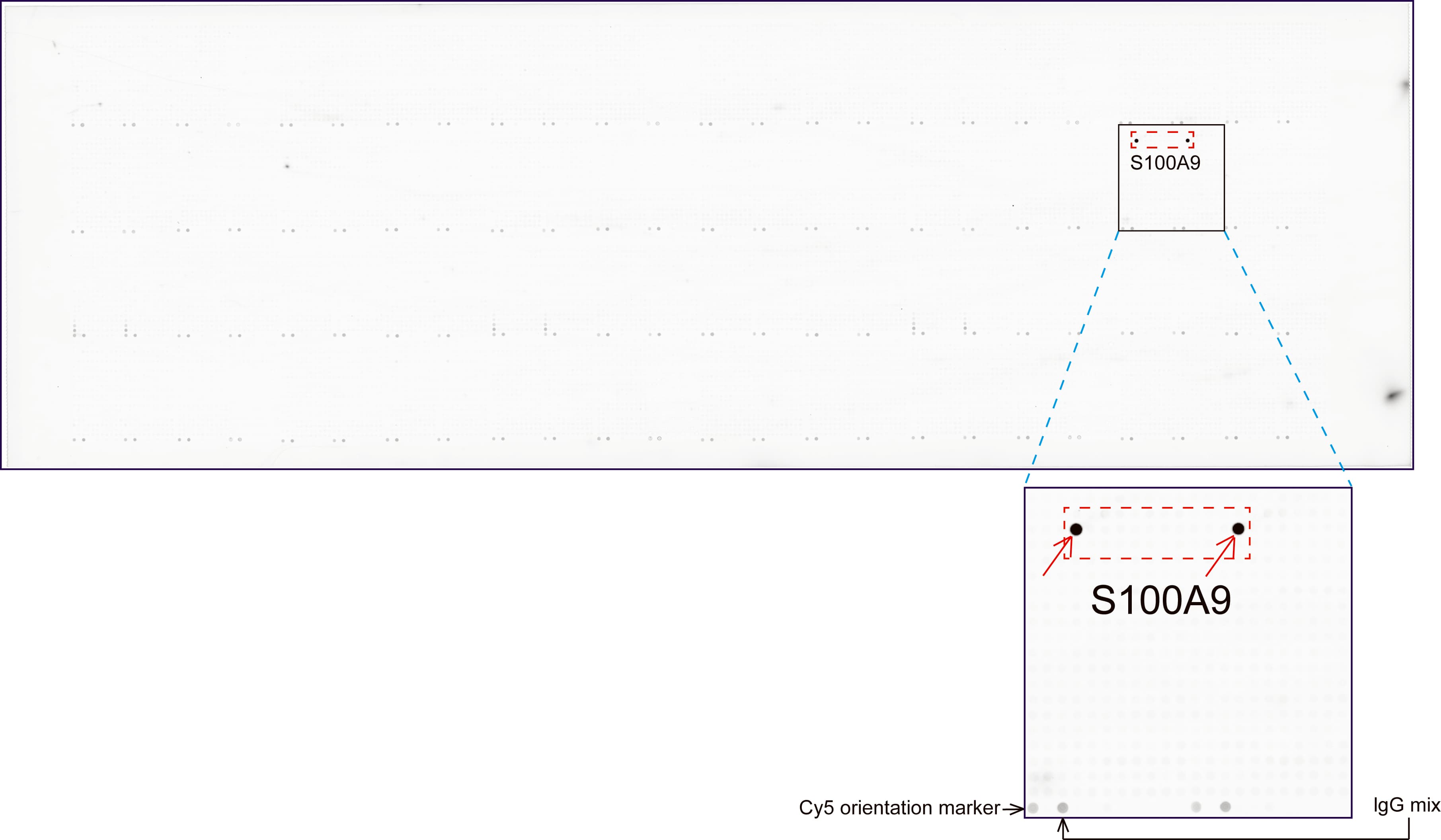Image resolution: width=1441 pixels, height=840 pixels.
Task: Select right black S100A9 spot in enlarged inset
Action: pos(1238,528)
